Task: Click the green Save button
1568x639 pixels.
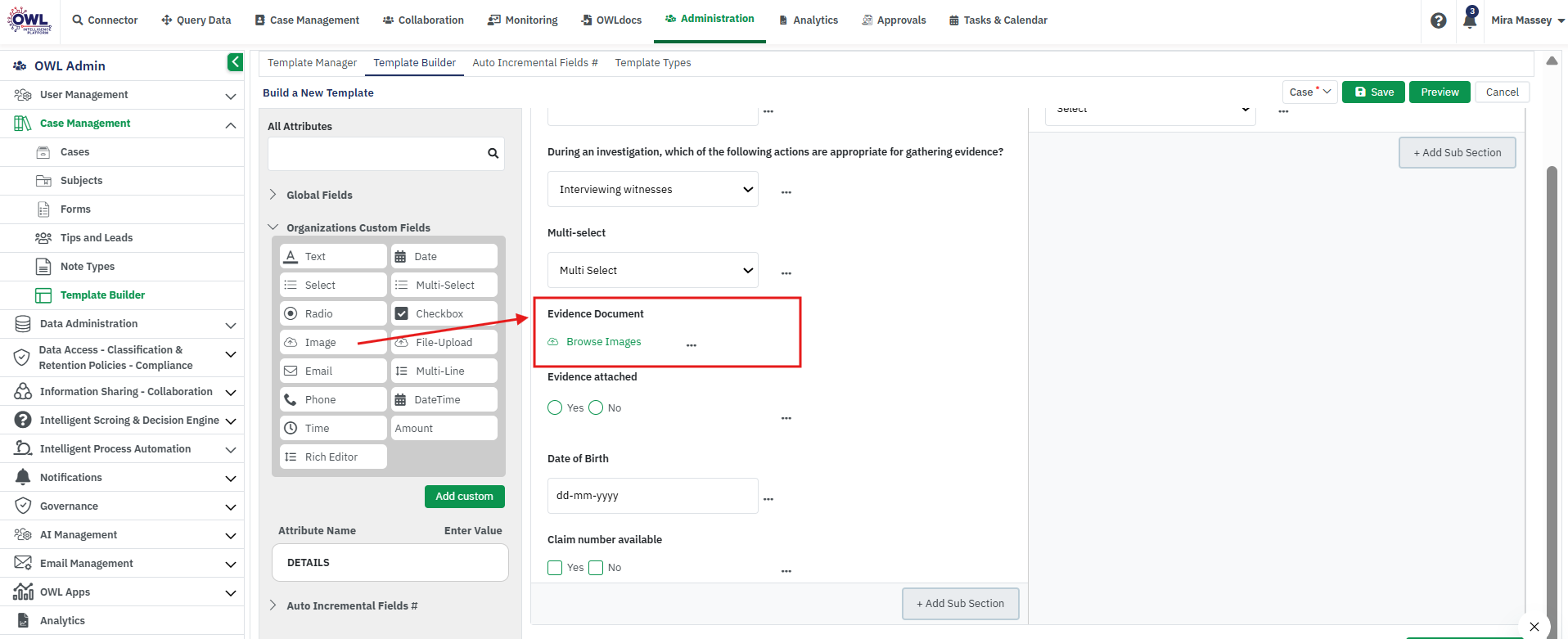Action: pos(1374,92)
